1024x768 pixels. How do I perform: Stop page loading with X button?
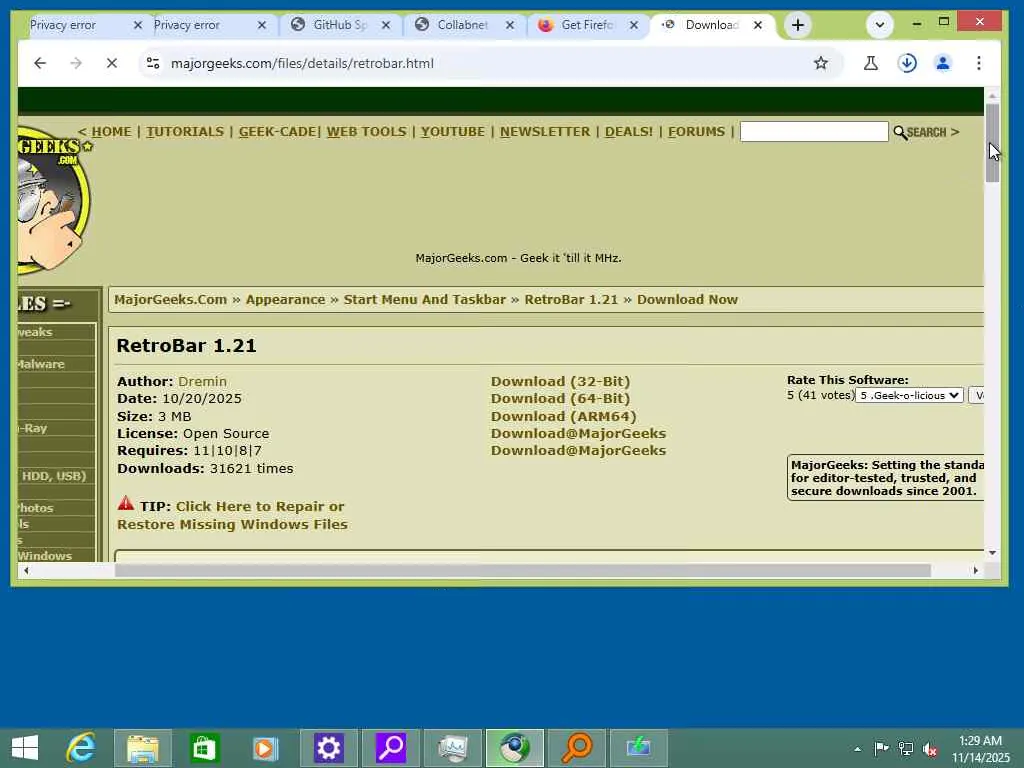coord(112,63)
